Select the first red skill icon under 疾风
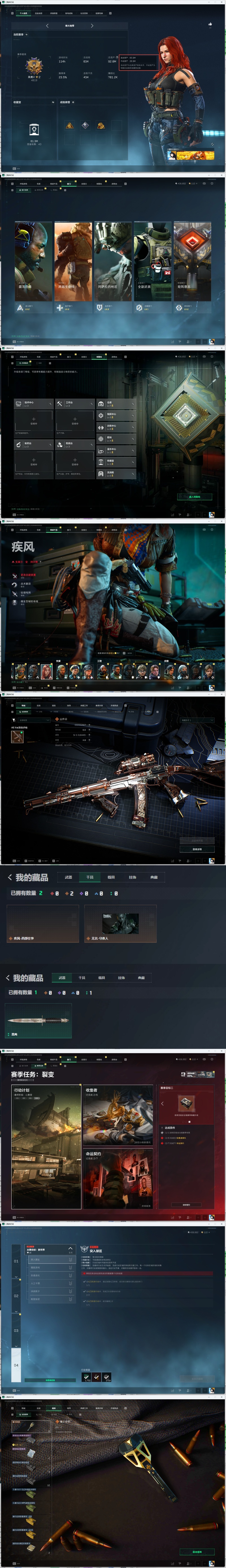This screenshot has width=226, height=1568. (15, 575)
